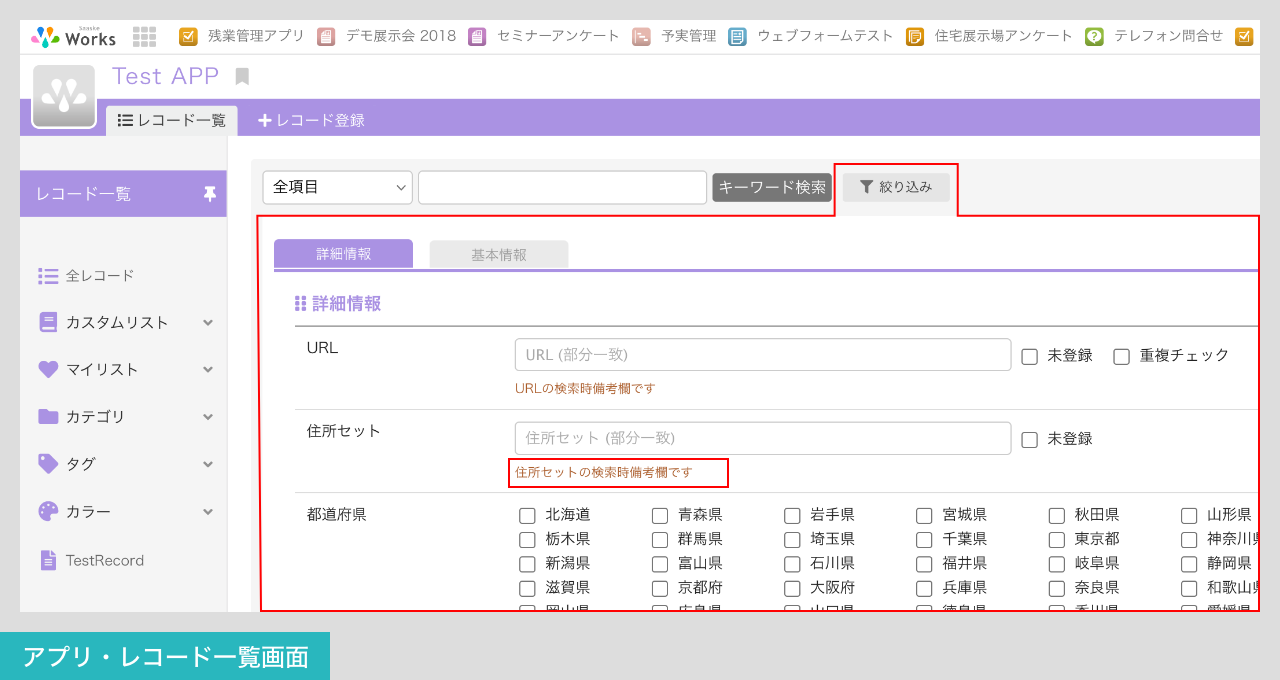This screenshot has height=680, width=1280.
Task: Open the Works logo home
Action: [x=73, y=37]
